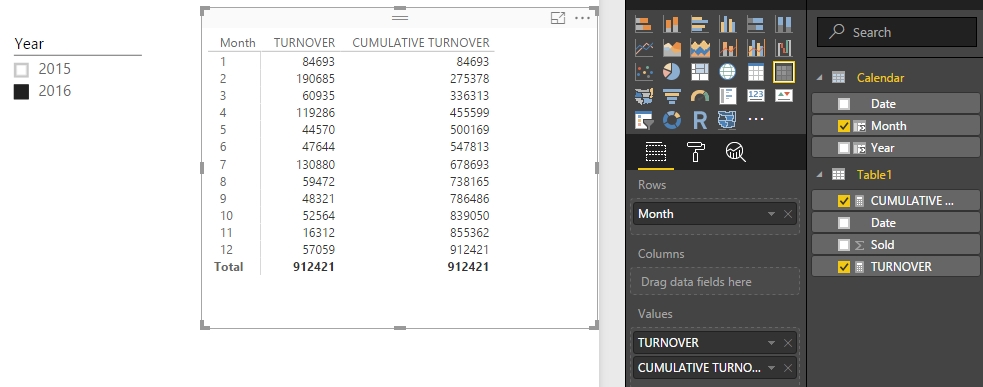This screenshot has height=387, width=983.
Task: Check Year field under Calendar
Action: click(x=844, y=147)
